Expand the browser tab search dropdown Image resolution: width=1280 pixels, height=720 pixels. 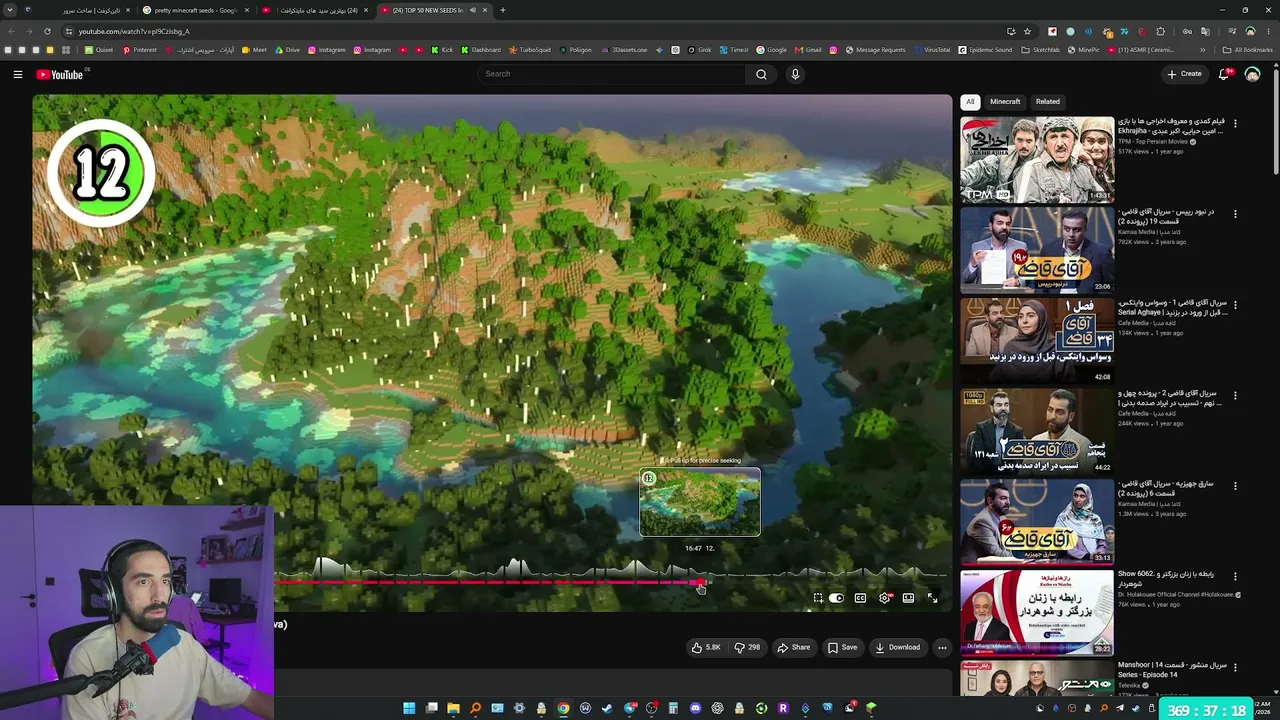click(x=10, y=10)
